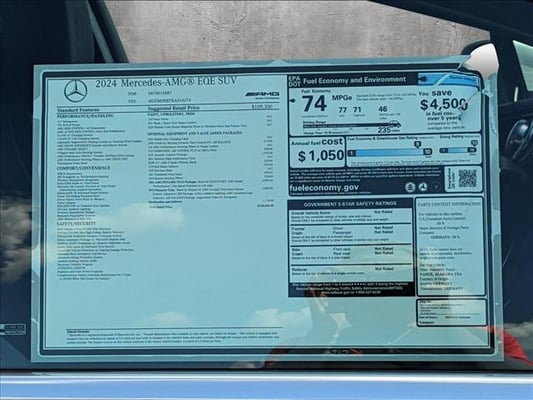Select the 2024 Mercedes-AMG EQE SUV title

coord(166,82)
